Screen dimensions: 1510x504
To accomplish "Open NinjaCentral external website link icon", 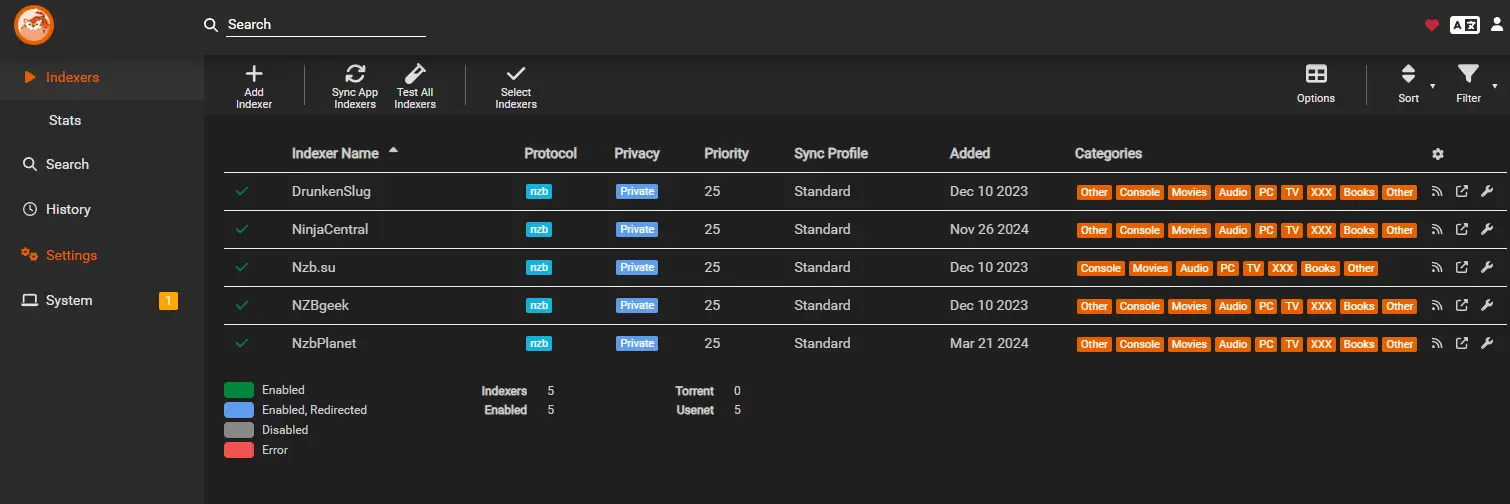I will pyautogui.click(x=1461, y=230).
